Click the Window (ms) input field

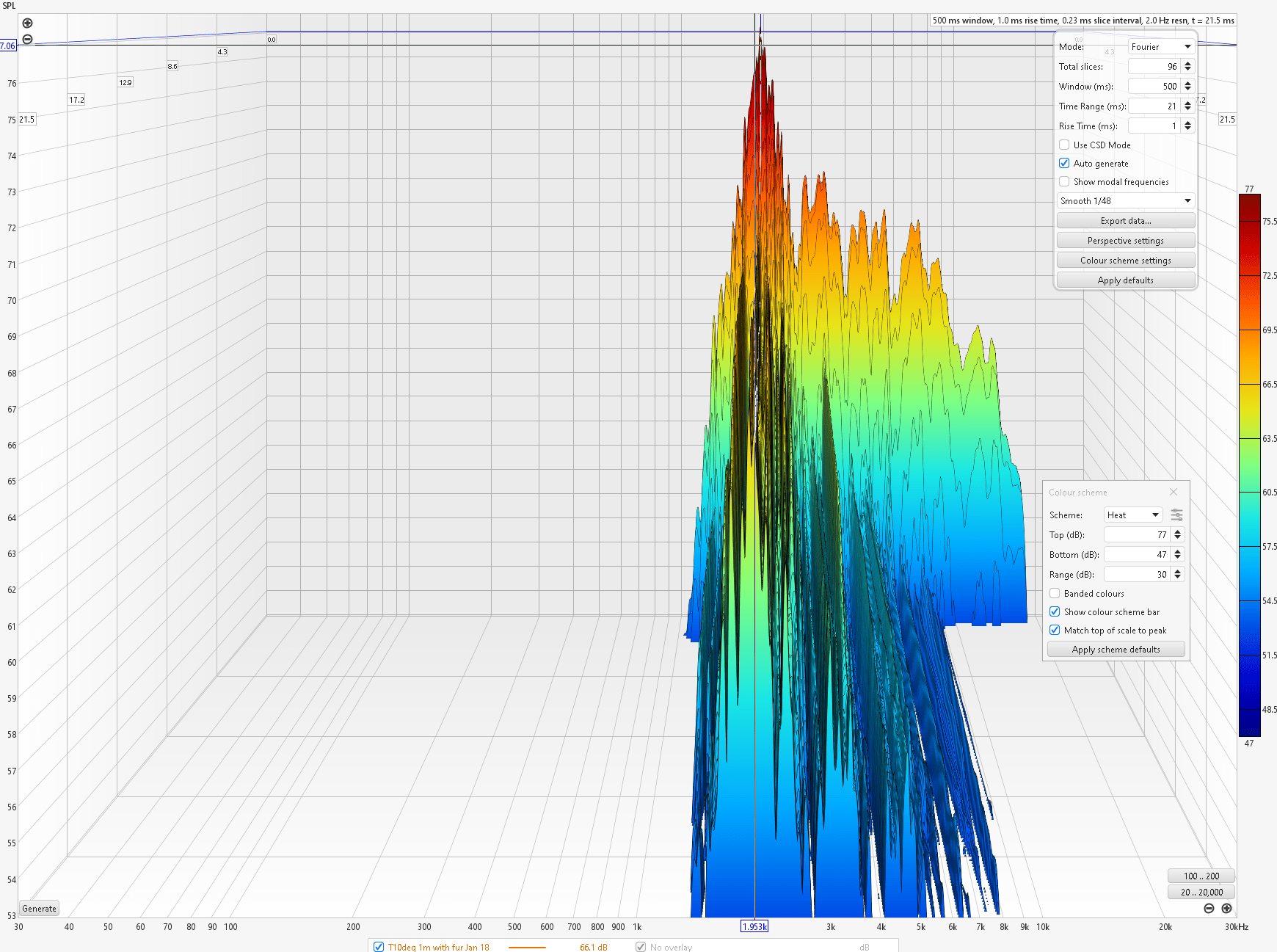1154,86
